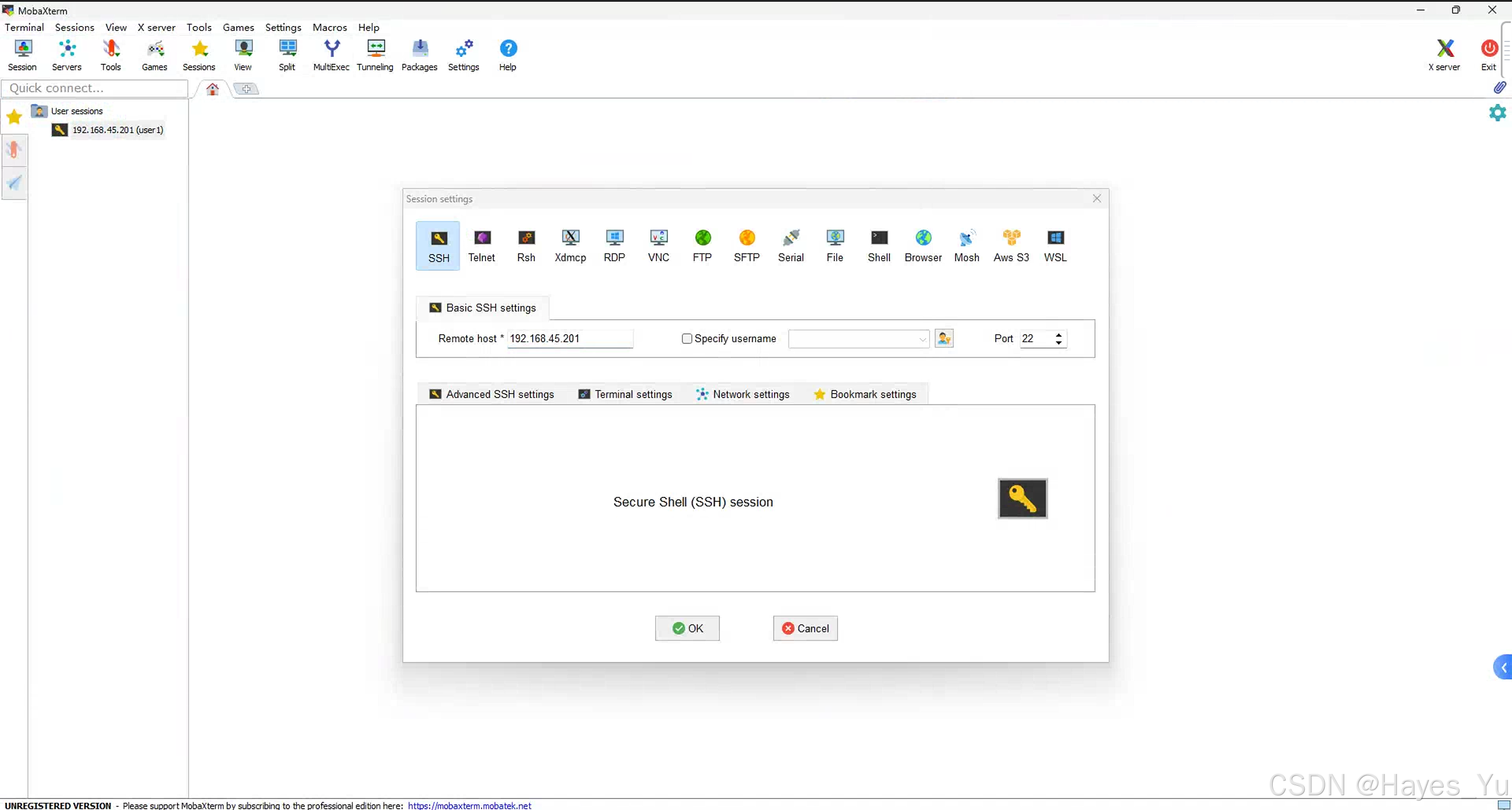Click the user credentials manager icon
1512x810 pixels.
[x=944, y=339]
